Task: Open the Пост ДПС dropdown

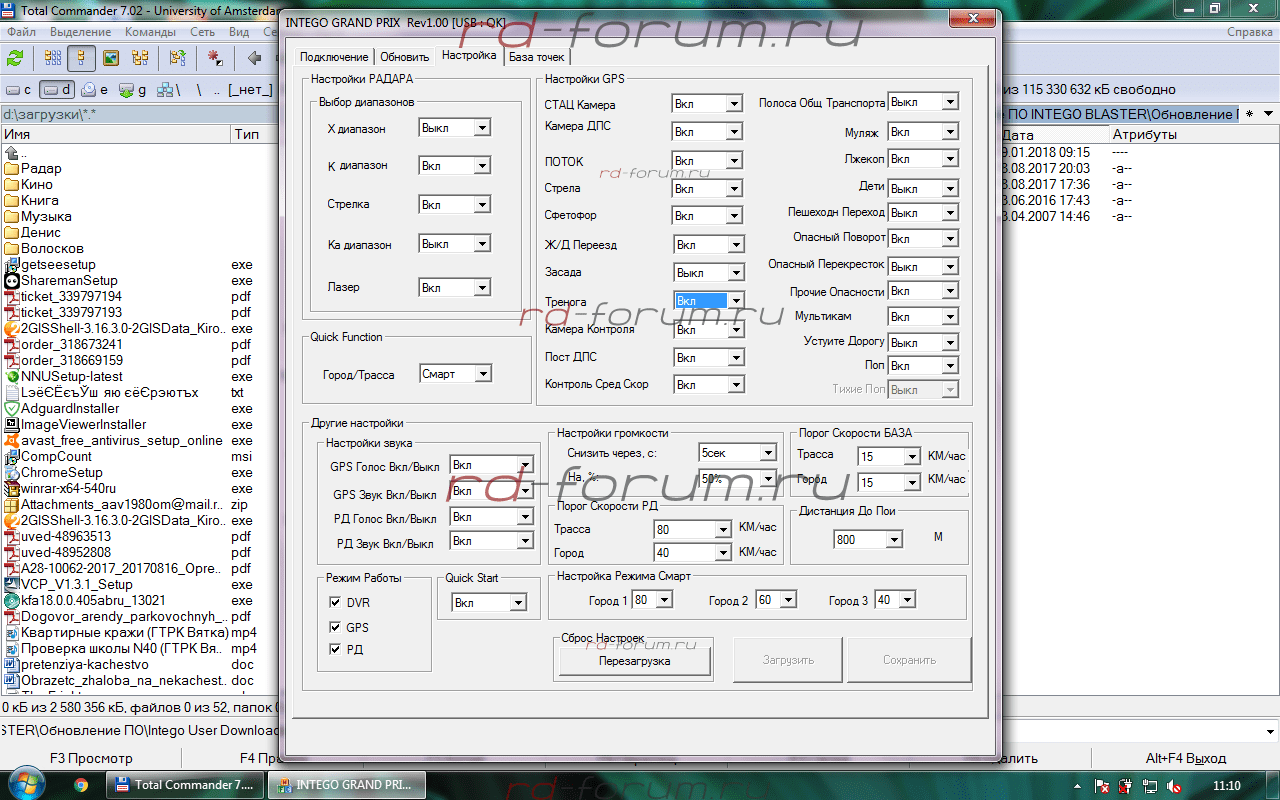Action: tap(735, 358)
